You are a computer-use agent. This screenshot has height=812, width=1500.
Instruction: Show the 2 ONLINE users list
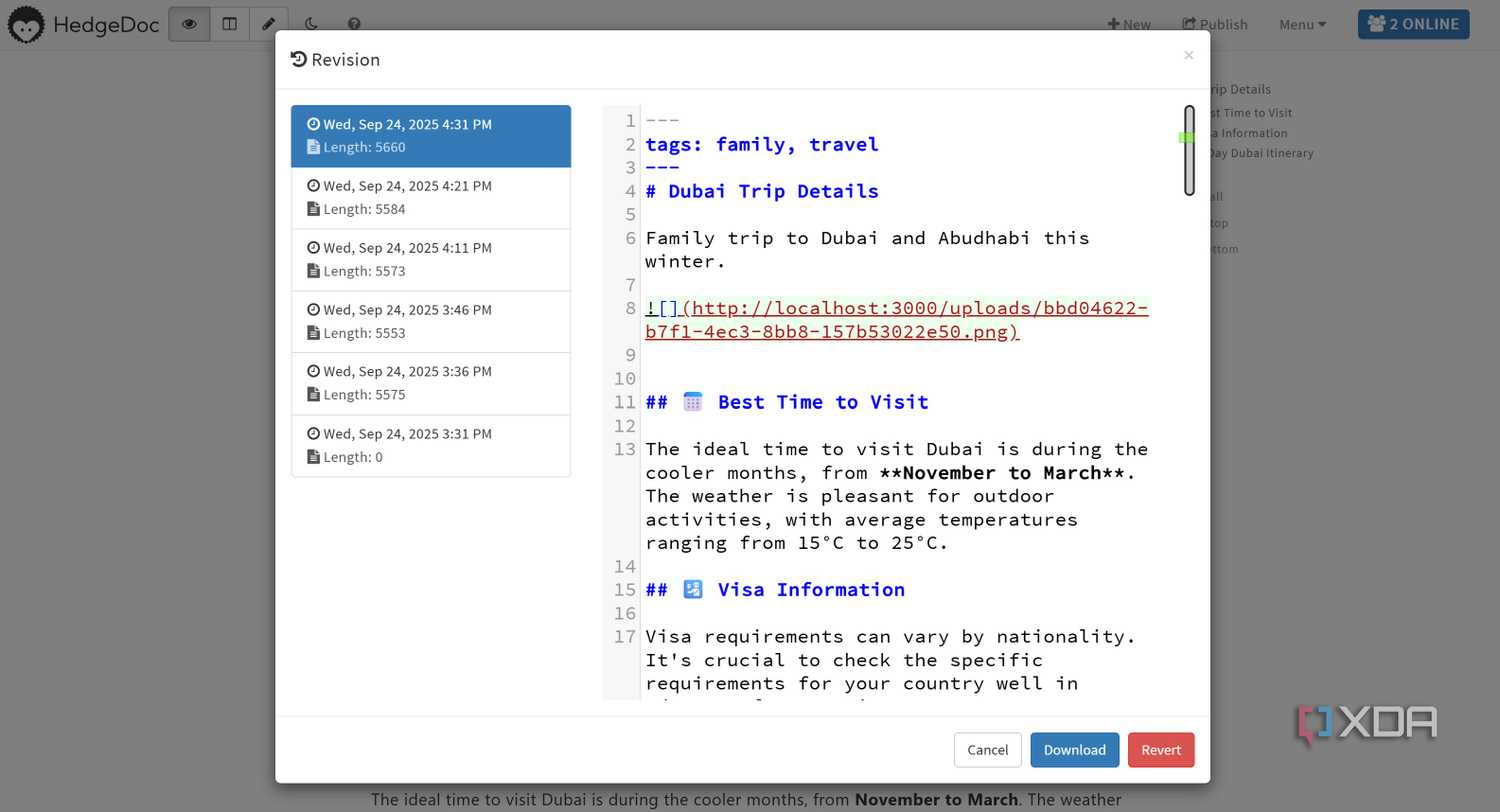1413,24
